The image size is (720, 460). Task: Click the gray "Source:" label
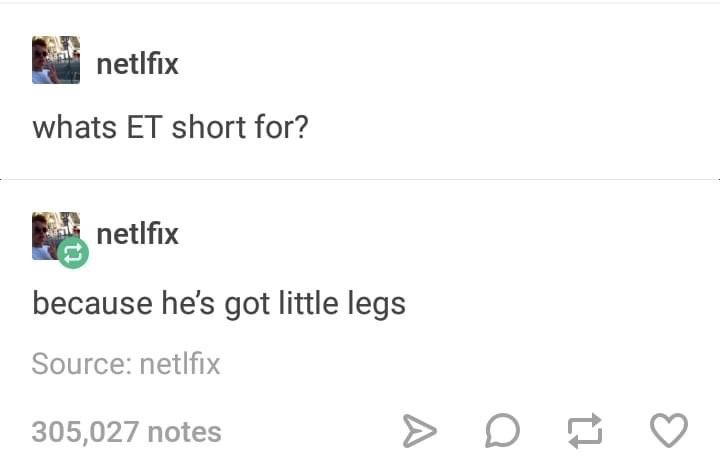82,364
